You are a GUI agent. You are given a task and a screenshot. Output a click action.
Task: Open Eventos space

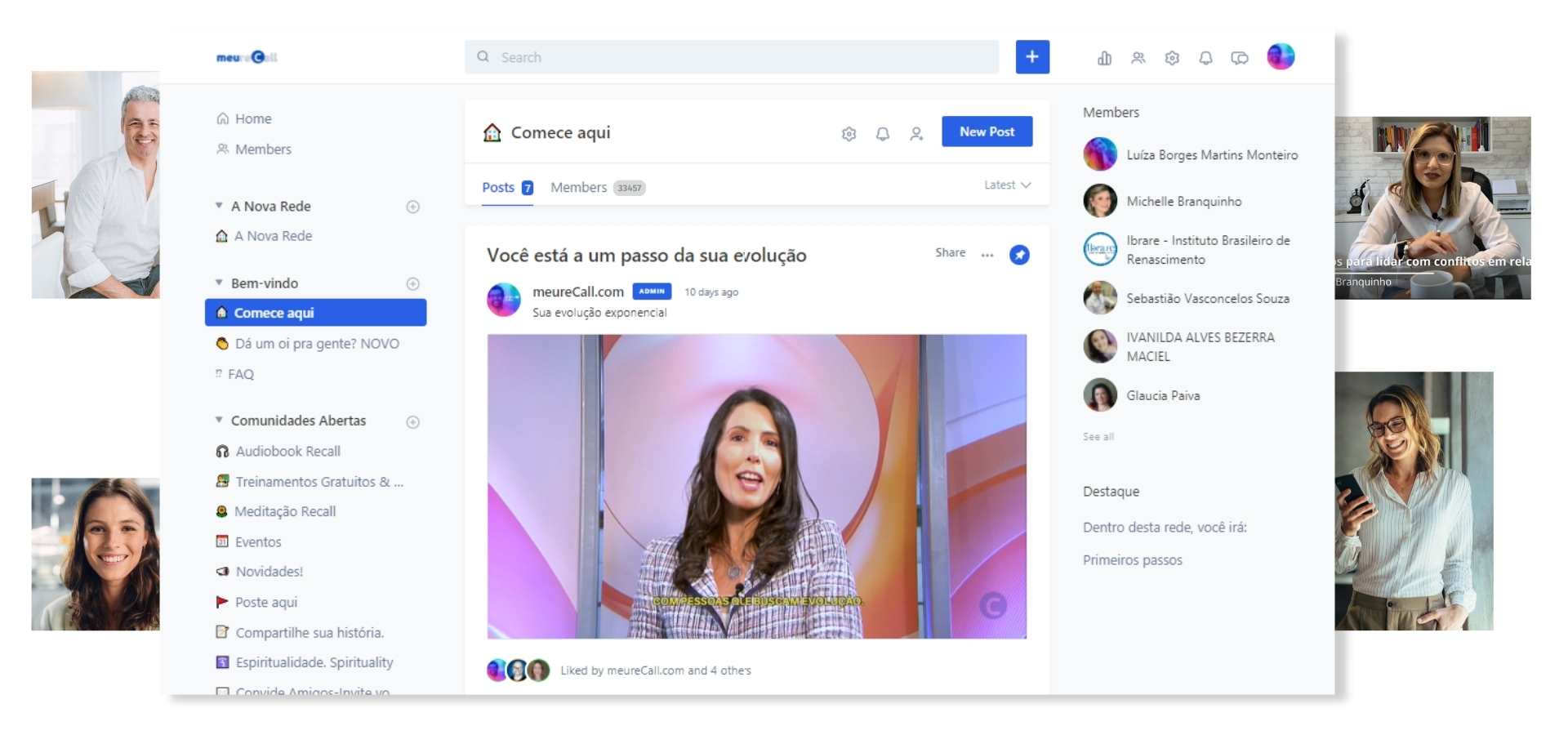coord(248,541)
